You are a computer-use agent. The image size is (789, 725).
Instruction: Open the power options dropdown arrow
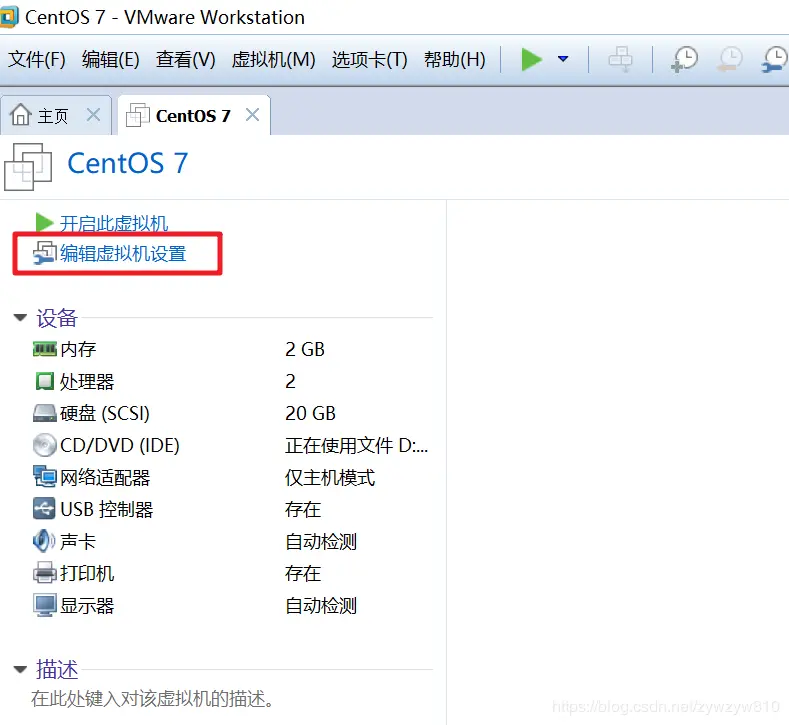563,59
